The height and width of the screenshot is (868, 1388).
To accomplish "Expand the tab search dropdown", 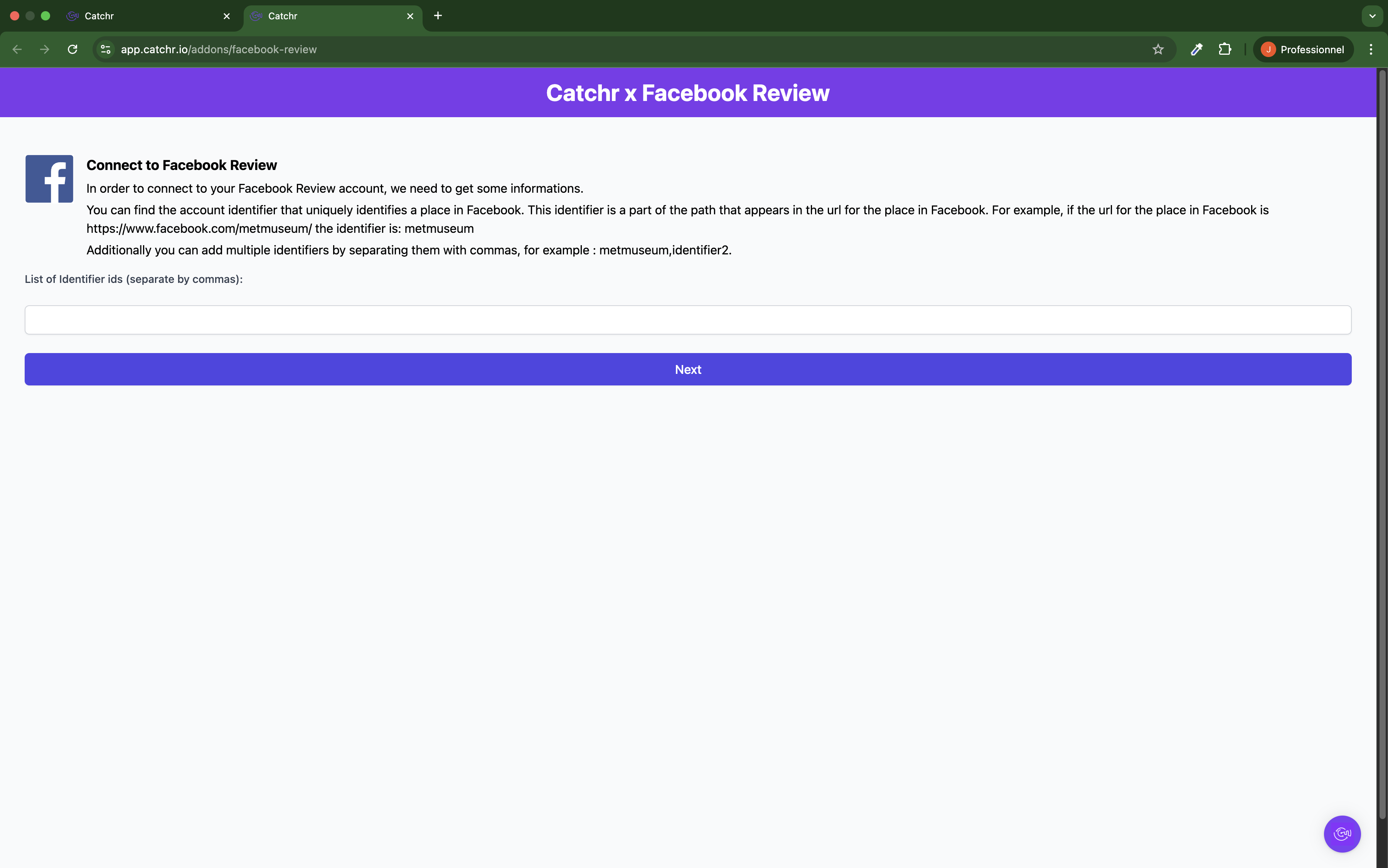I will click(1372, 16).
